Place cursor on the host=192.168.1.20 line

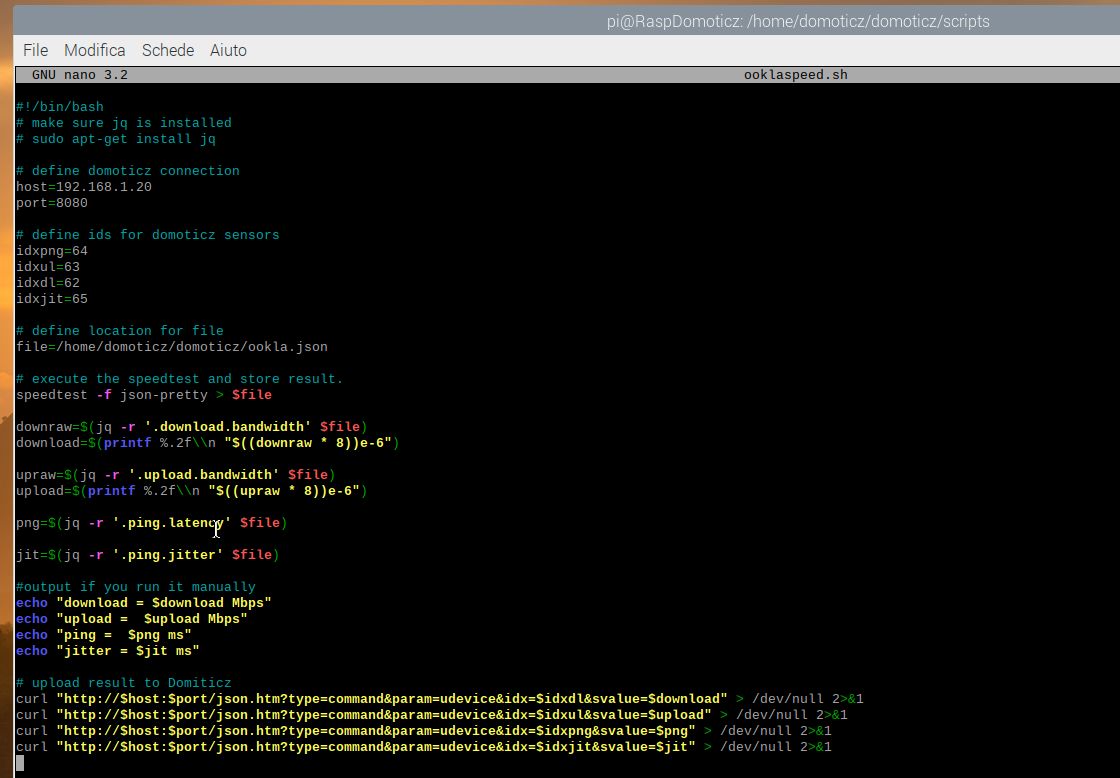click(x=84, y=187)
